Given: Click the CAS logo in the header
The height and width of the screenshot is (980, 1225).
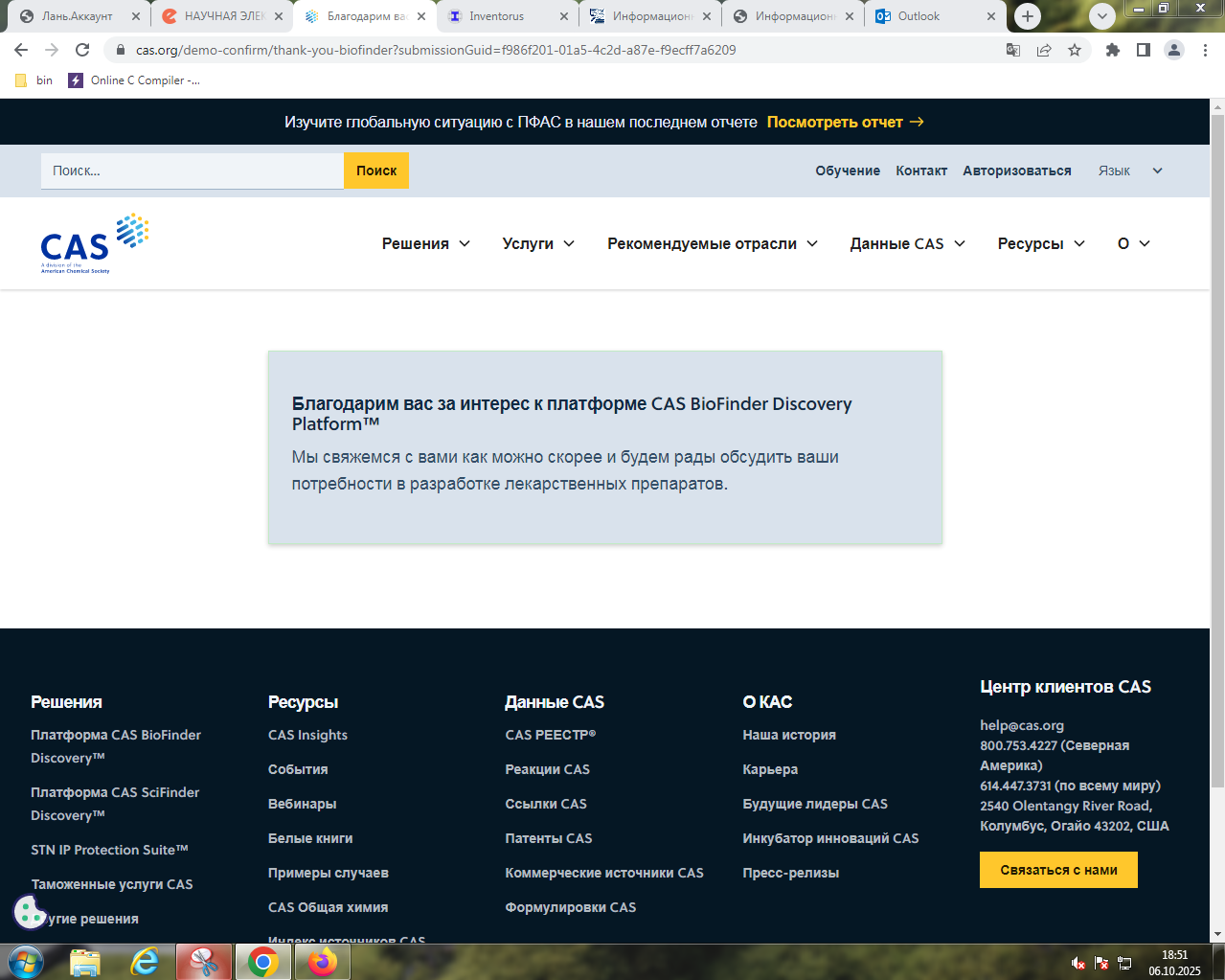Looking at the screenshot, I should click(94, 243).
